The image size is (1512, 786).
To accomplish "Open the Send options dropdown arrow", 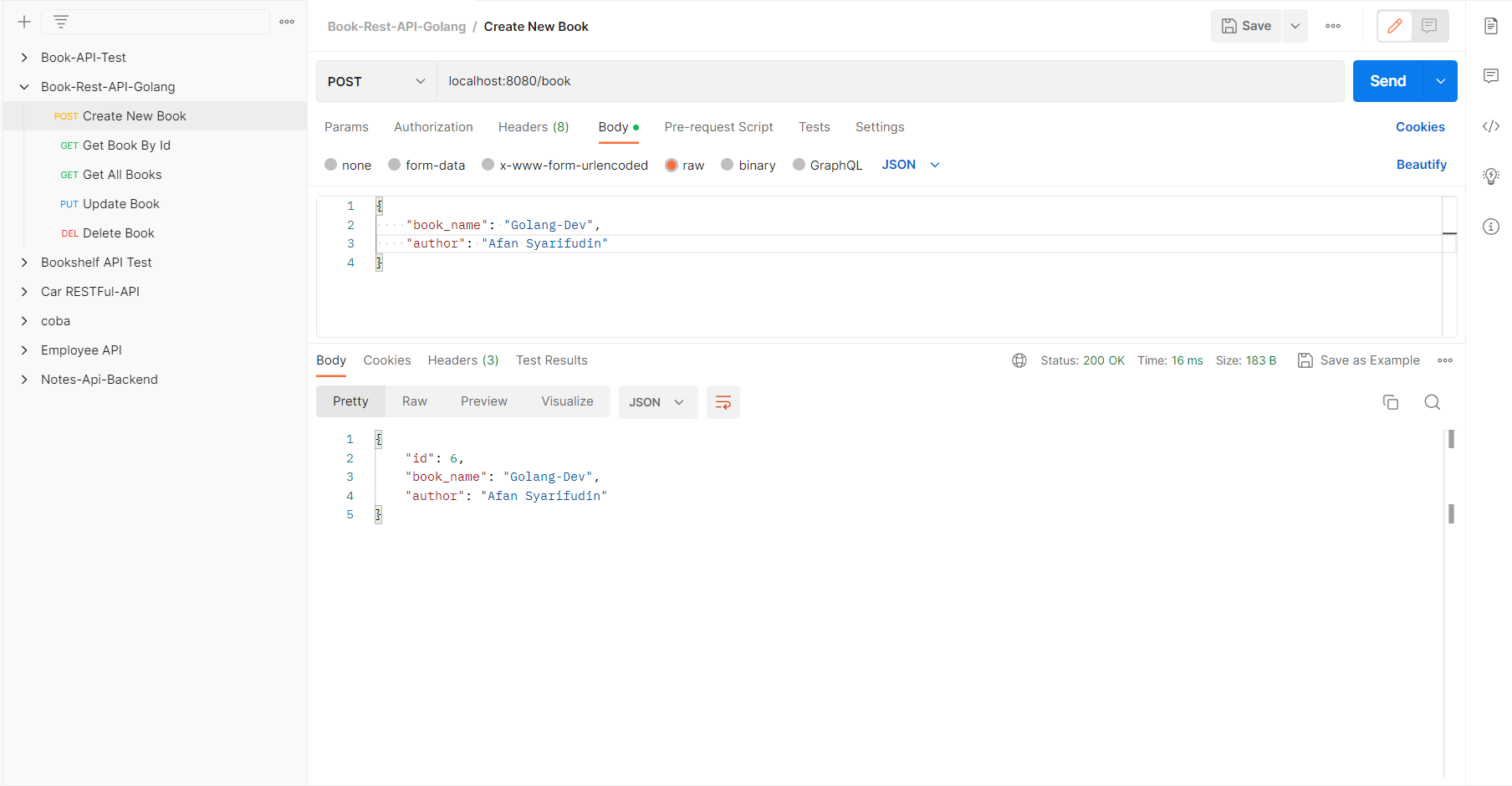I will (1440, 81).
